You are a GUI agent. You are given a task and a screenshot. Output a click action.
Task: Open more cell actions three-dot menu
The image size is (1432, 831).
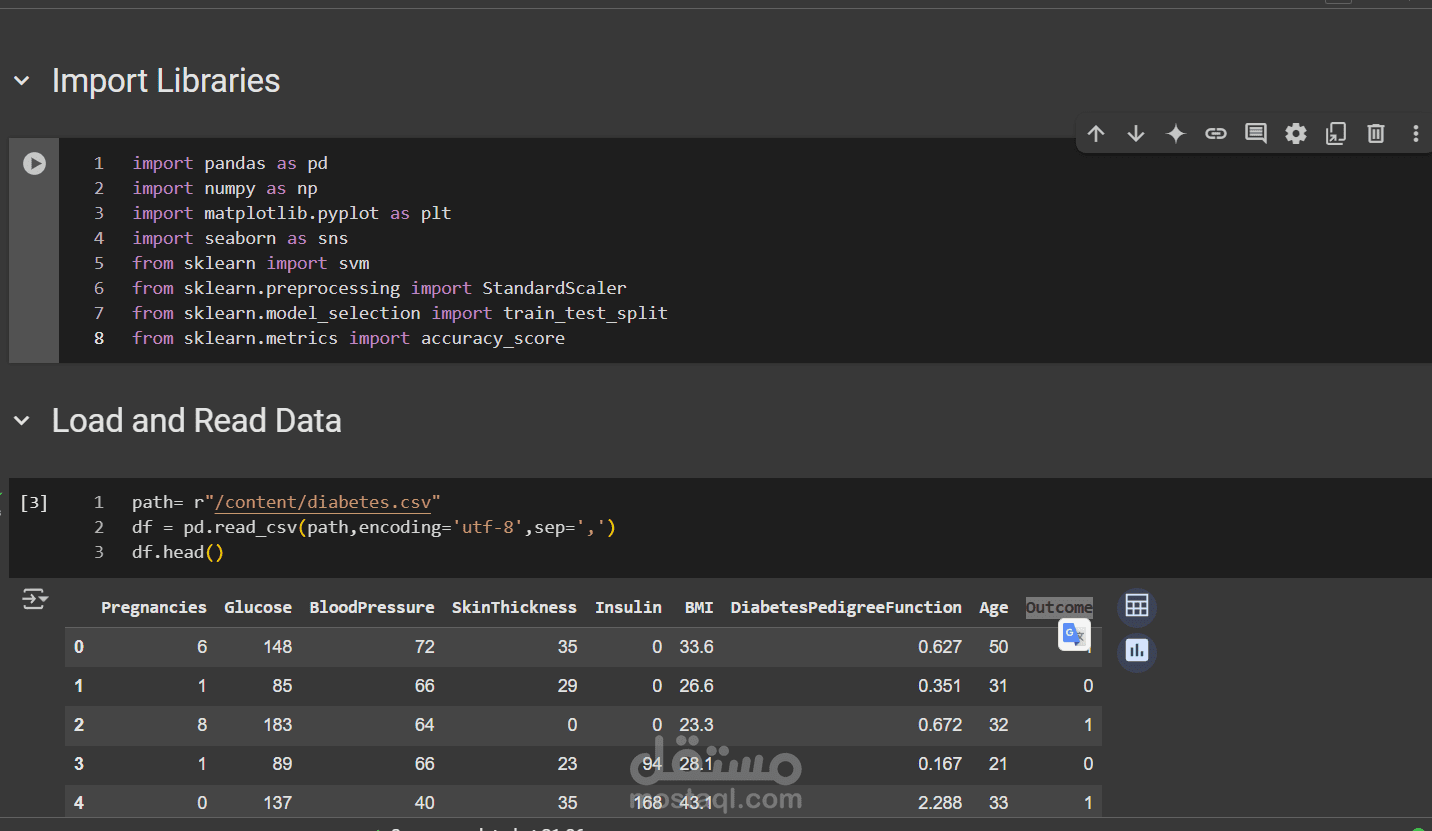pos(1415,134)
